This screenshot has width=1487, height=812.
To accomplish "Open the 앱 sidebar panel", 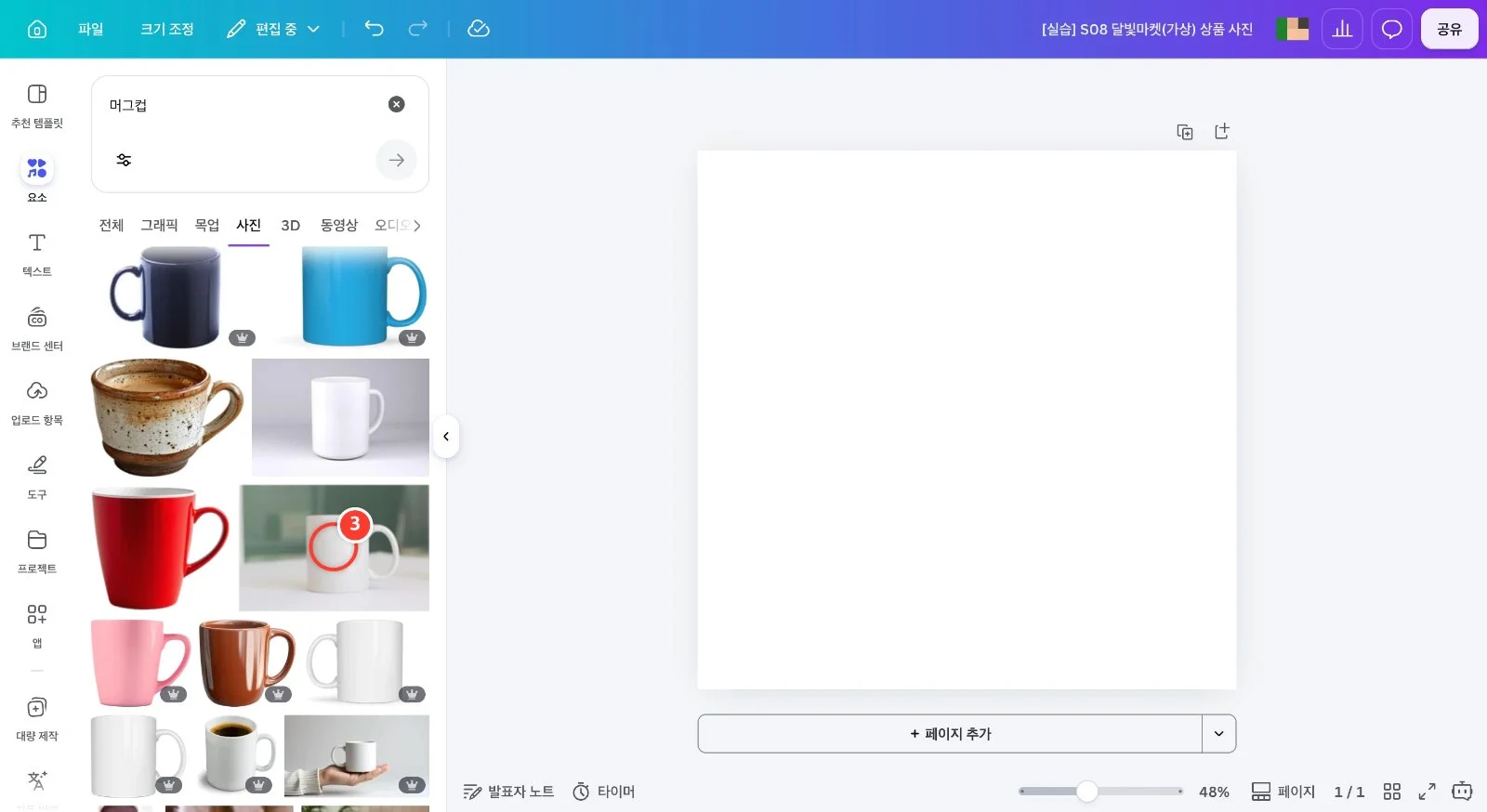I will (x=37, y=626).
